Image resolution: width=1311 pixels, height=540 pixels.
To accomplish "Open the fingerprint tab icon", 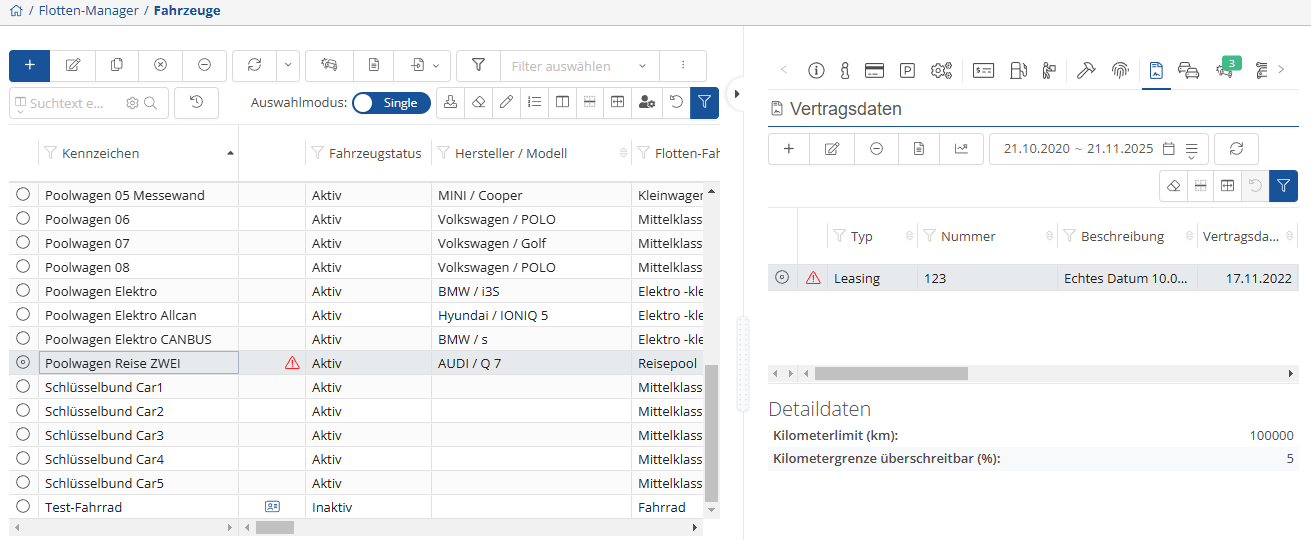I will (x=1120, y=70).
